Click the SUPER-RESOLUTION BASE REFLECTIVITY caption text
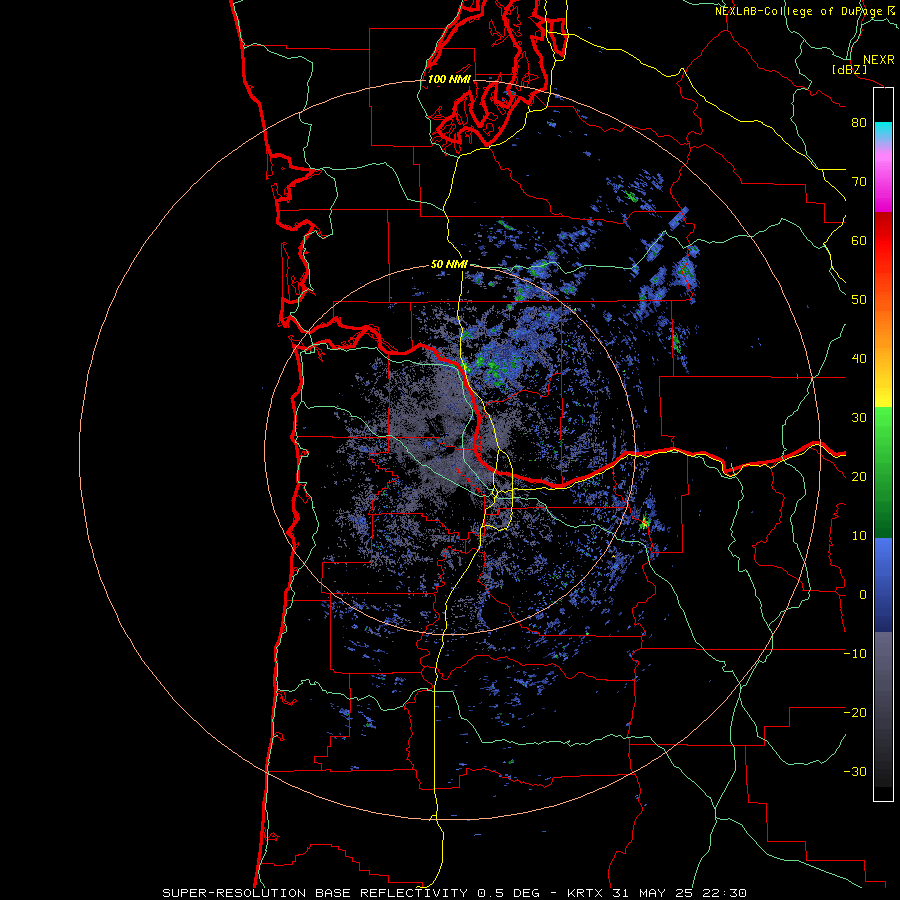 coord(315,893)
